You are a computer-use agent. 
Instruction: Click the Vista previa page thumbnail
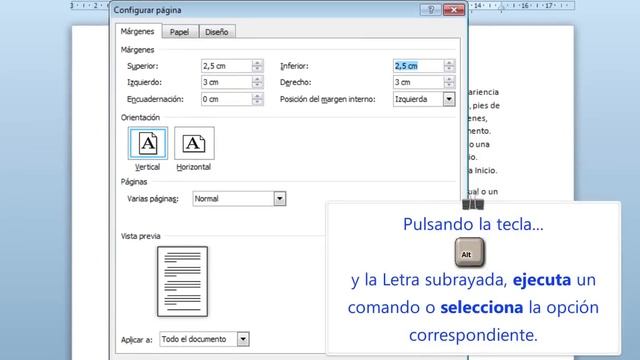pos(182,281)
